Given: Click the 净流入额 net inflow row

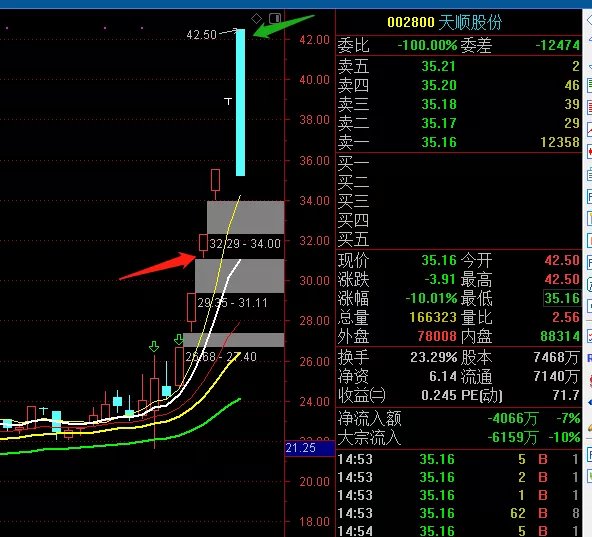Looking at the screenshot, I should (458, 418).
